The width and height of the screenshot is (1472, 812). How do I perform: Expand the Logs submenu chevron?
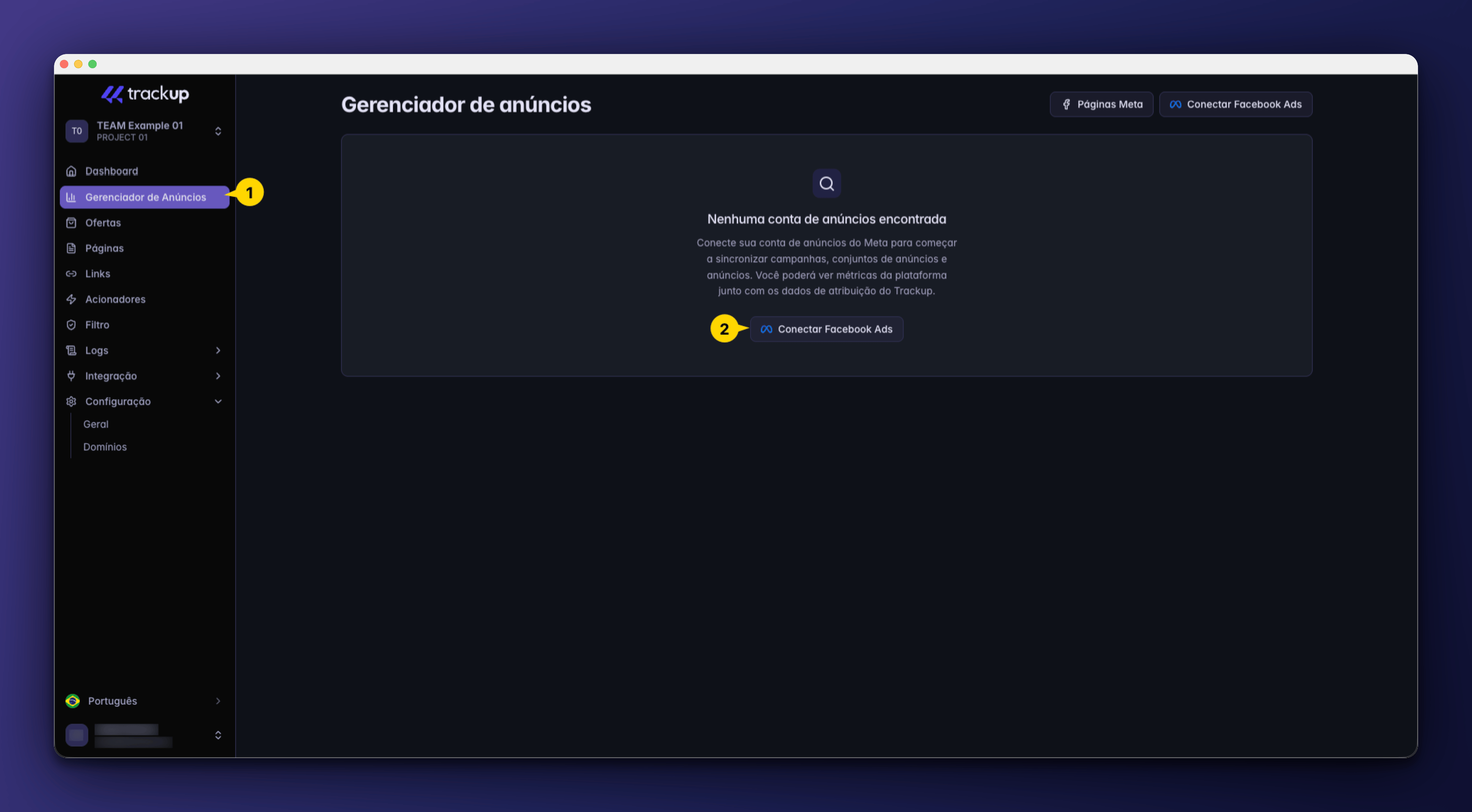pyautogui.click(x=218, y=350)
